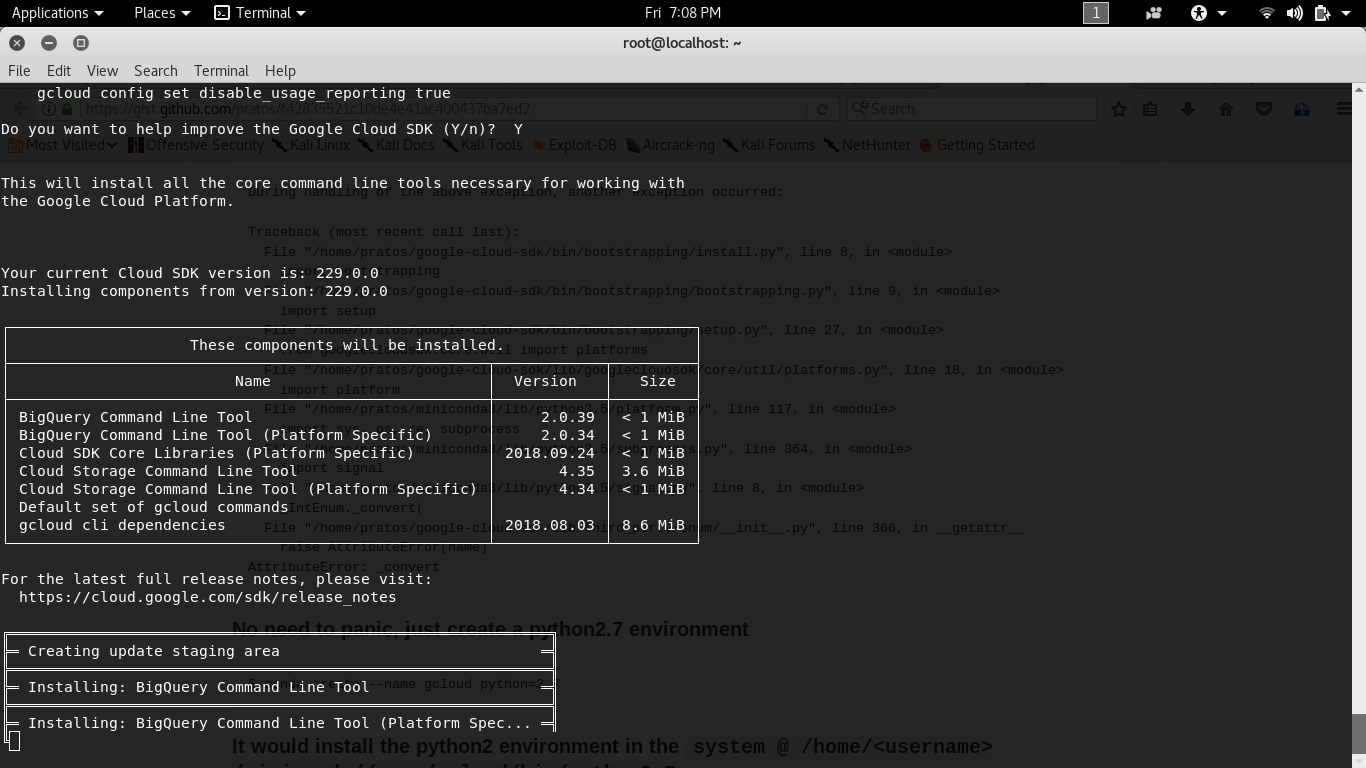Open the File menu

pyautogui.click(x=19, y=71)
